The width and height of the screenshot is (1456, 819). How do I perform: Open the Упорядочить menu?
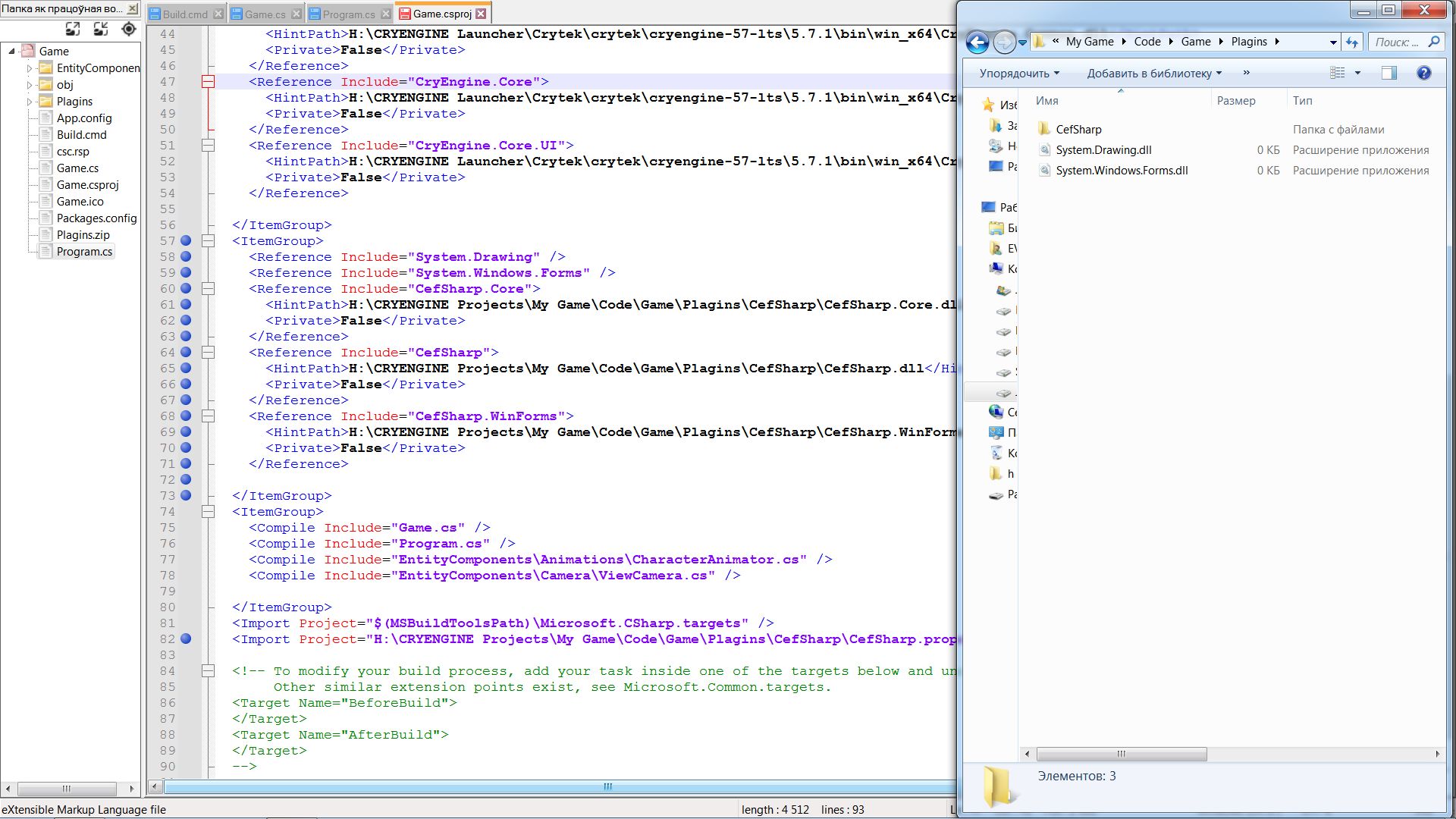pos(1019,73)
